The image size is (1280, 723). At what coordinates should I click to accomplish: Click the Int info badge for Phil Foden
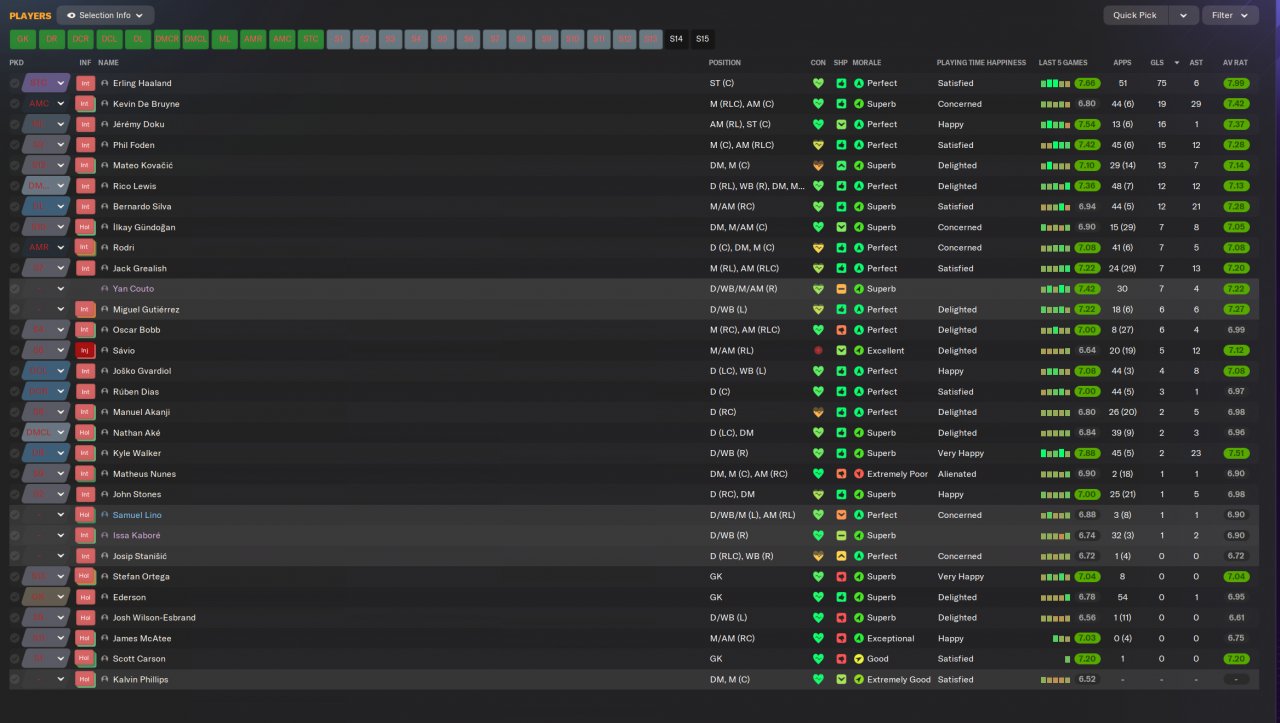(85, 145)
